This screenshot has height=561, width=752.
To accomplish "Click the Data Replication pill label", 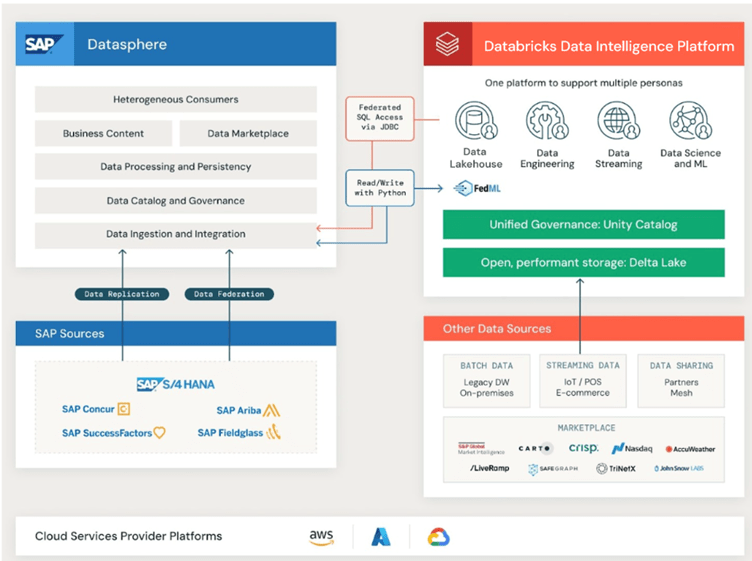I will coord(122,294).
